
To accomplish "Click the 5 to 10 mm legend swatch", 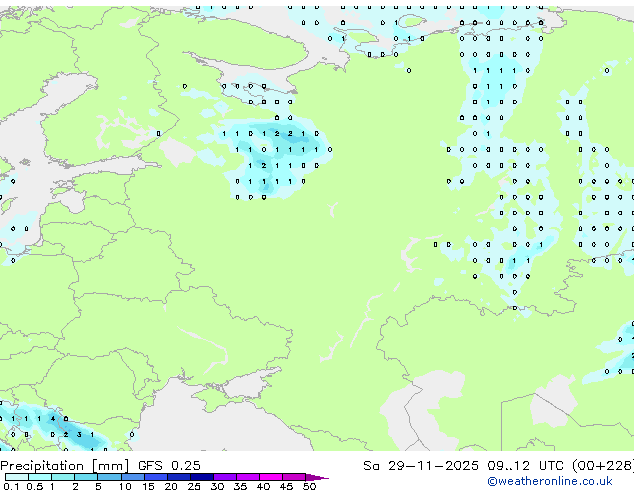I will [x=109, y=477].
